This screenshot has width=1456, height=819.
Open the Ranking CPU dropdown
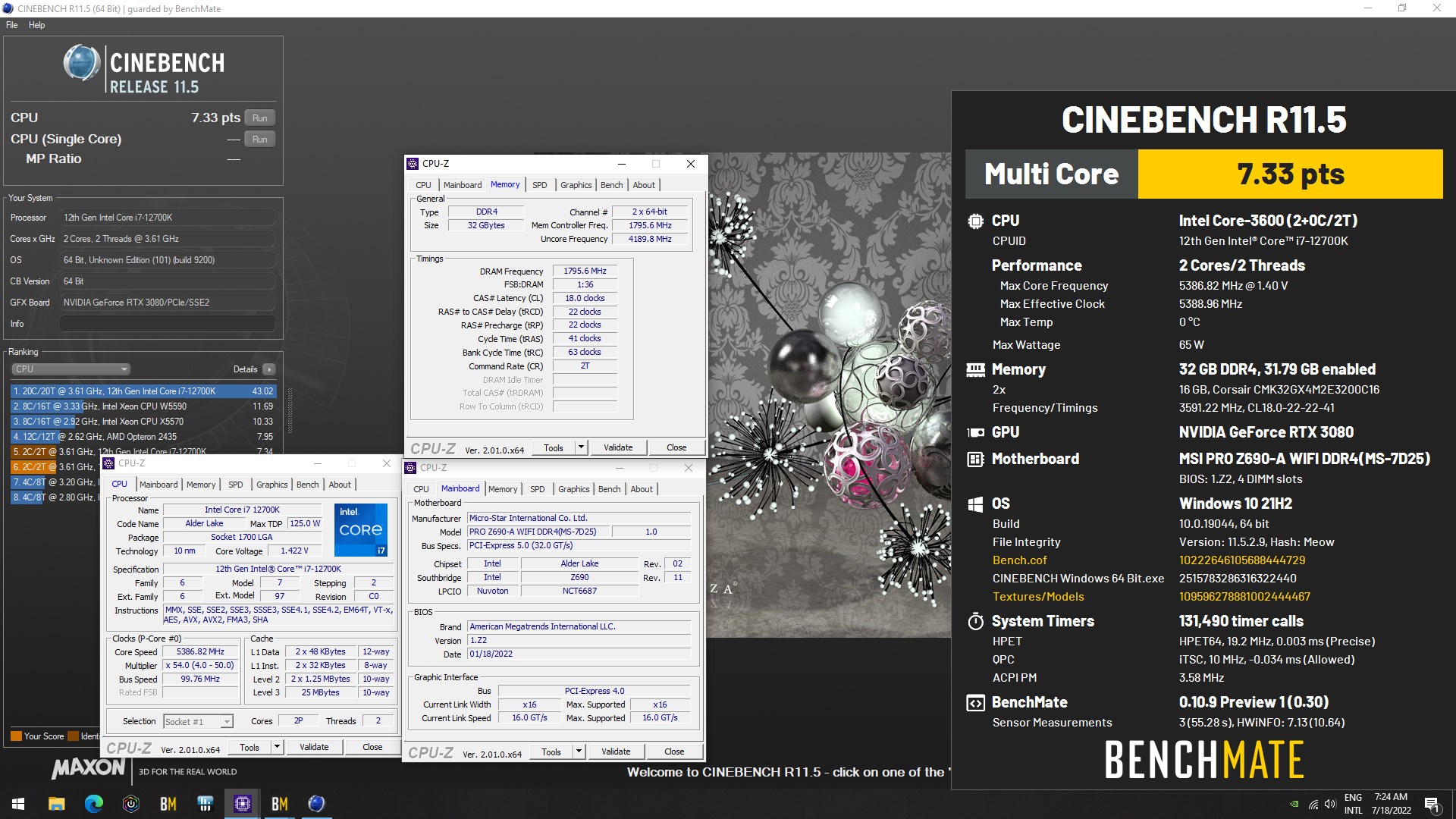click(71, 369)
